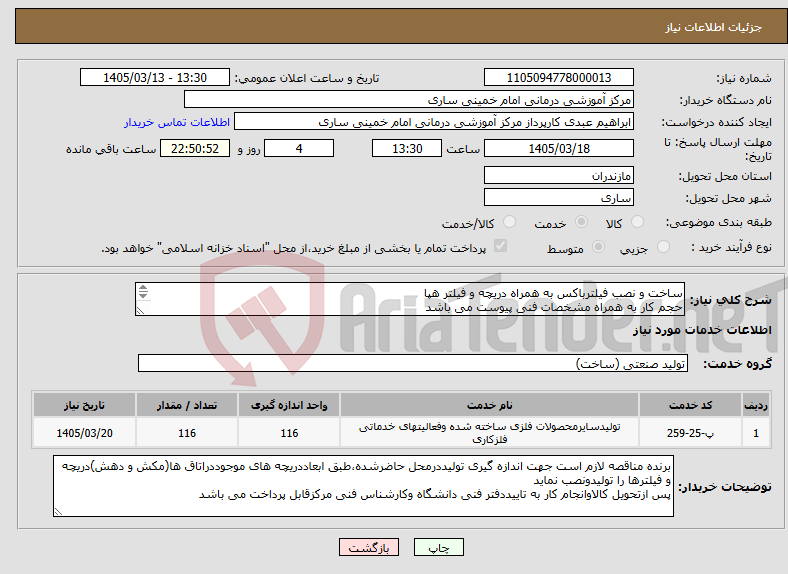Click service code cell پ-25-259
The image size is (788, 574).
click(691, 433)
